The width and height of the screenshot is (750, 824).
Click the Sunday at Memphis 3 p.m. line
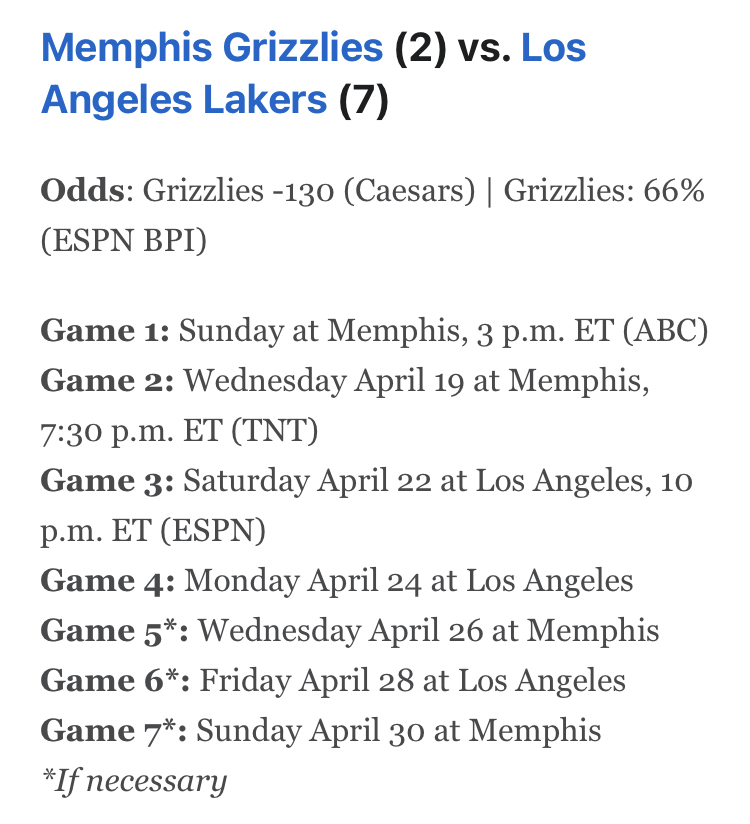tap(444, 332)
